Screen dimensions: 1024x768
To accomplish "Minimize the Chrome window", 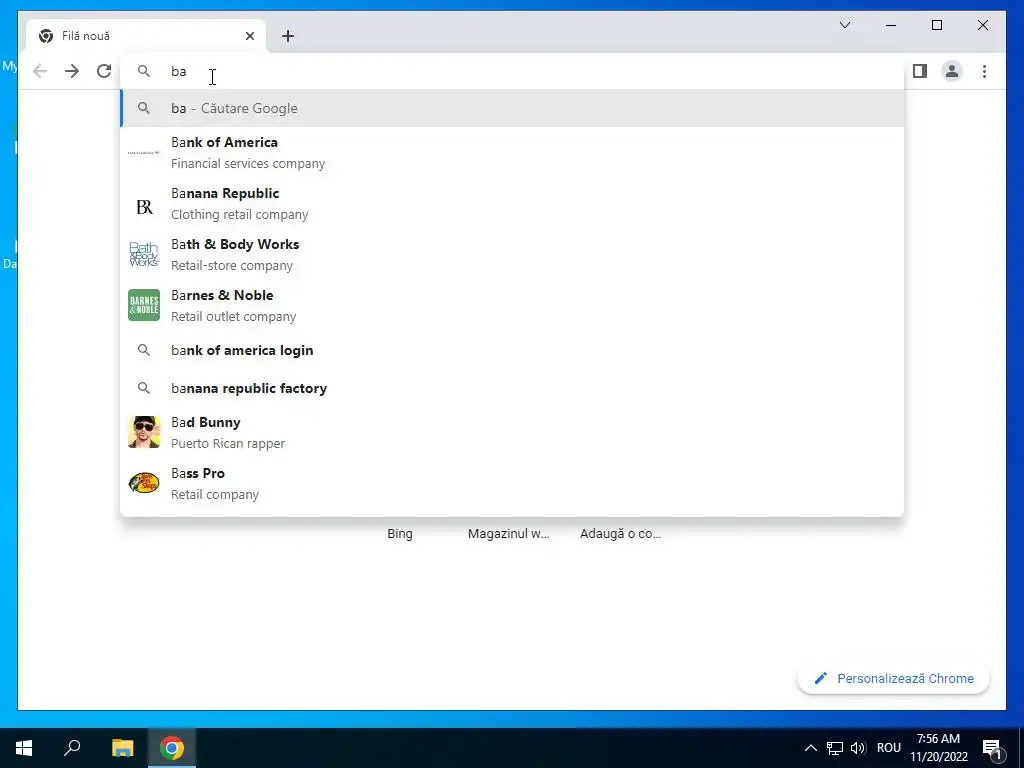I will [x=891, y=25].
